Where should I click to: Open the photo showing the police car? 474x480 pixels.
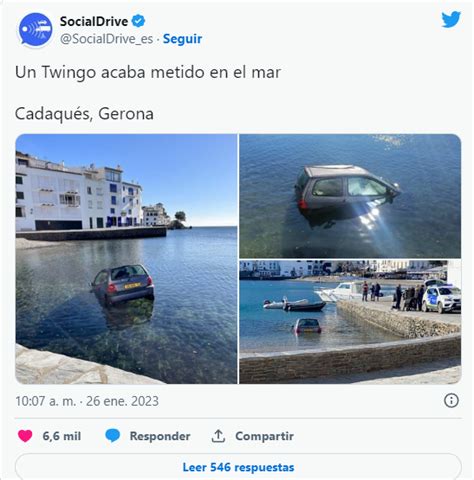[350, 322]
